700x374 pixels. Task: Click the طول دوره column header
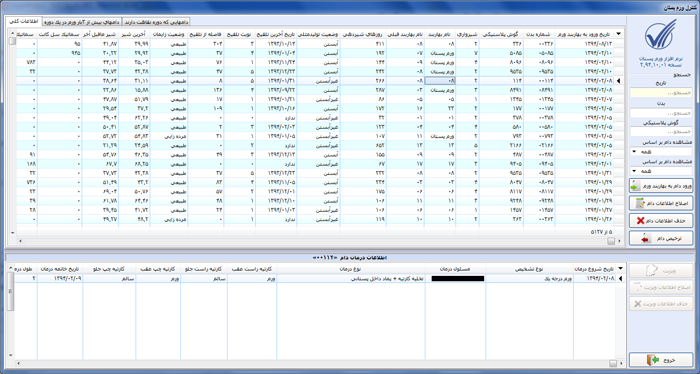pos(25,269)
